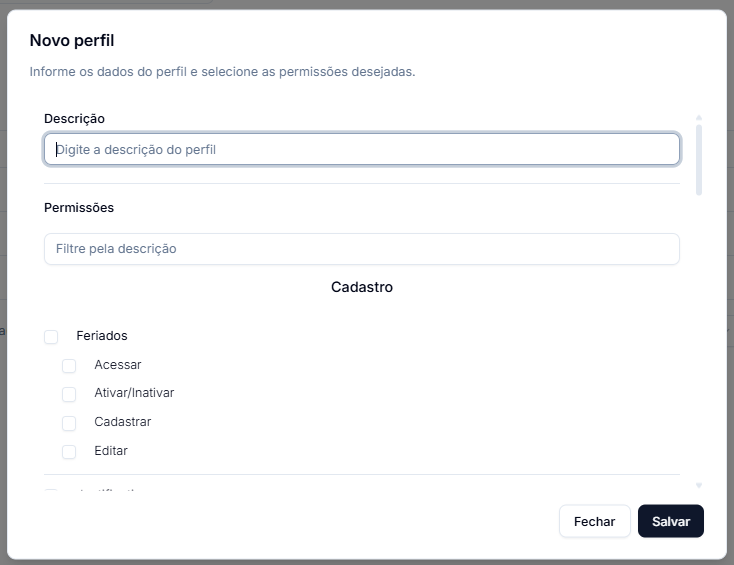
Task: Click the scroll down arrow in the dialog
Action: point(698,485)
